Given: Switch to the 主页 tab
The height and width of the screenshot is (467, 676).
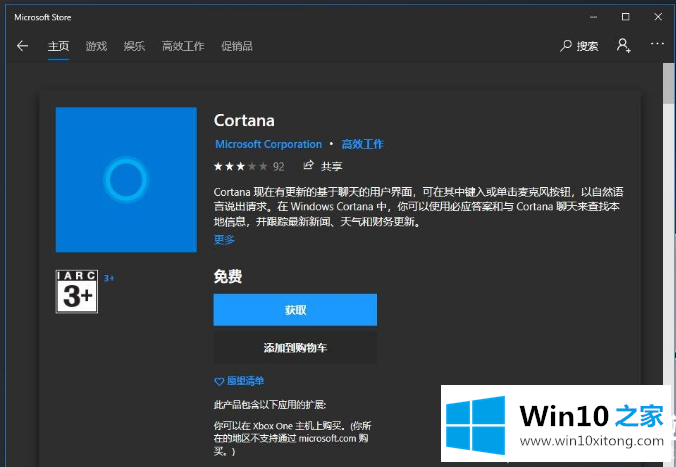Looking at the screenshot, I should coord(58,46).
